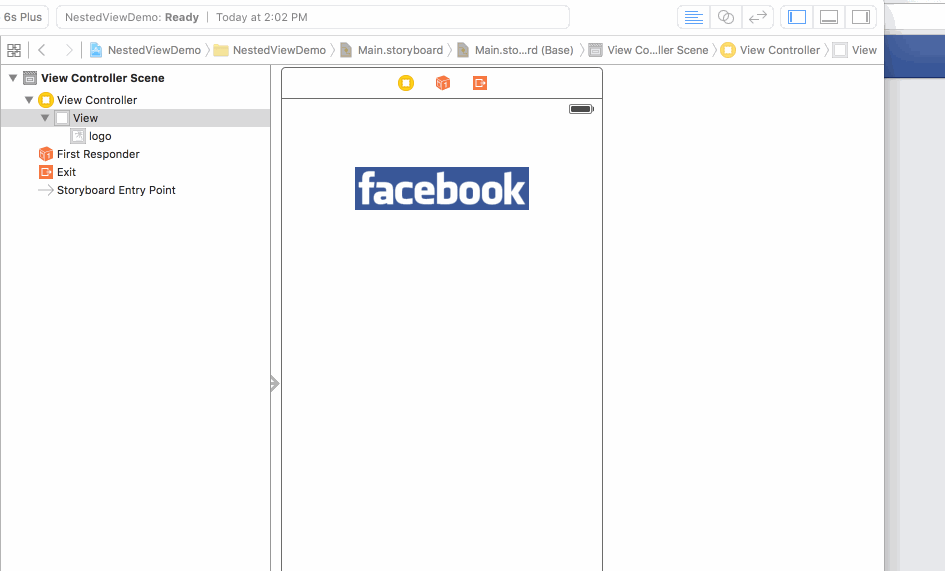The image size is (945, 571).
Task: Go forward in editor history
Action: pos(69,50)
